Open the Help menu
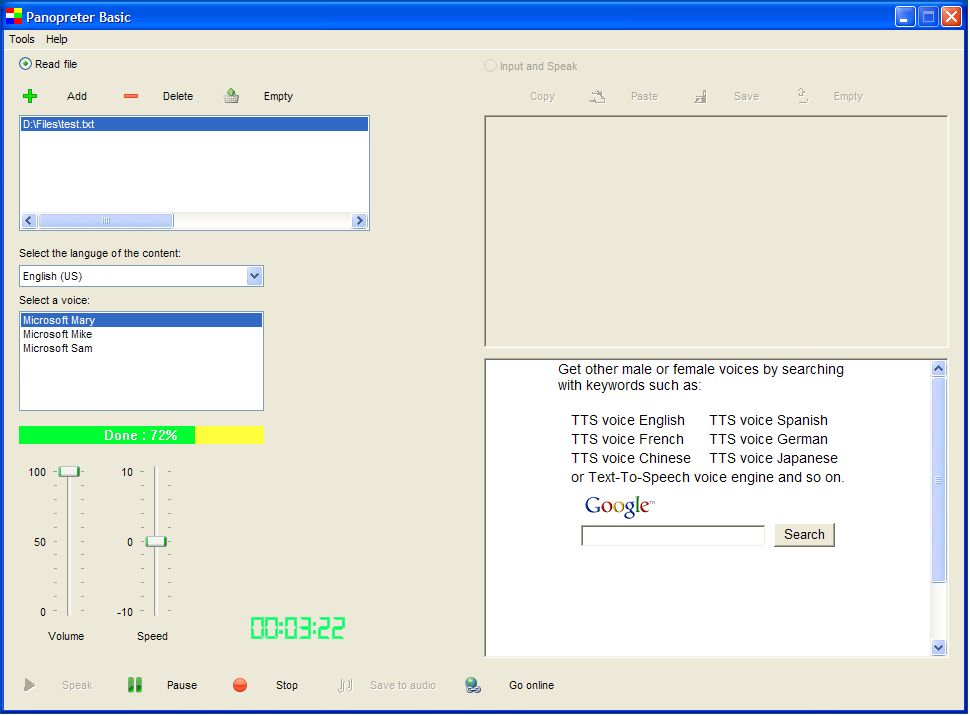This screenshot has height=716, width=970. point(56,39)
